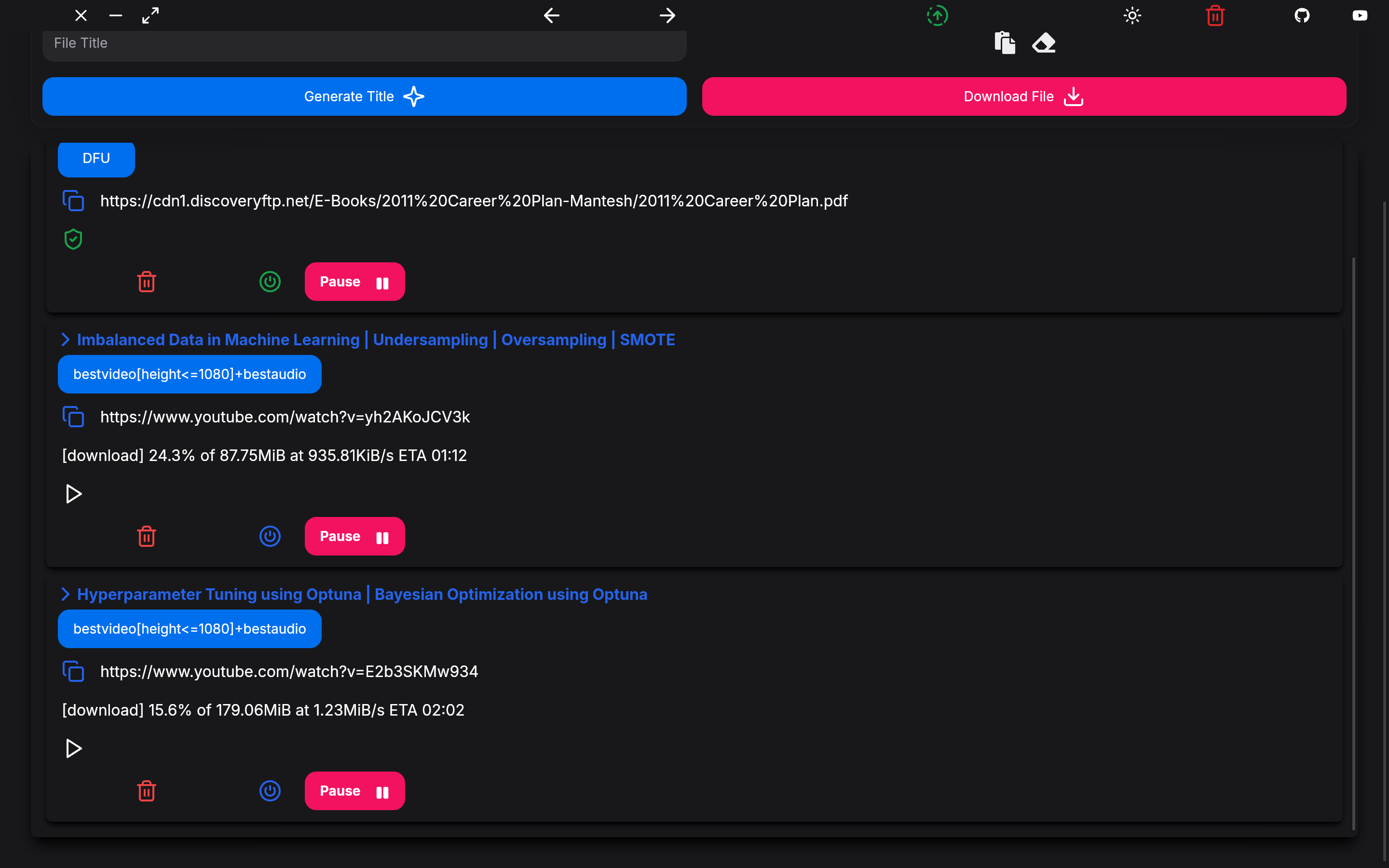Click the Generate Title button
Image resolution: width=1389 pixels, height=868 pixels.
tap(364, 96)
